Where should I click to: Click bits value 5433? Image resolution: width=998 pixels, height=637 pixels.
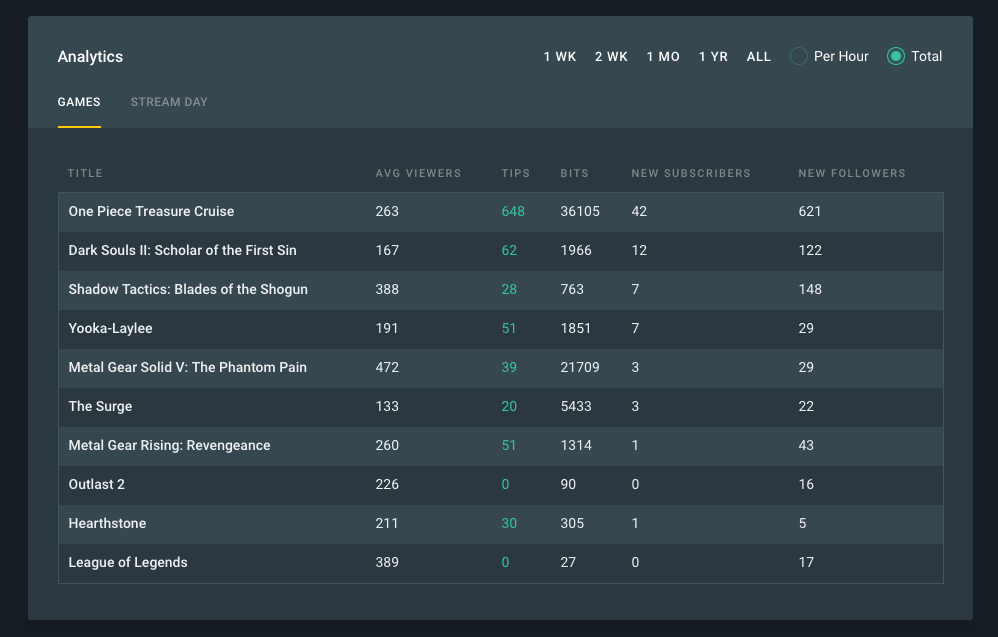(576, 406)
